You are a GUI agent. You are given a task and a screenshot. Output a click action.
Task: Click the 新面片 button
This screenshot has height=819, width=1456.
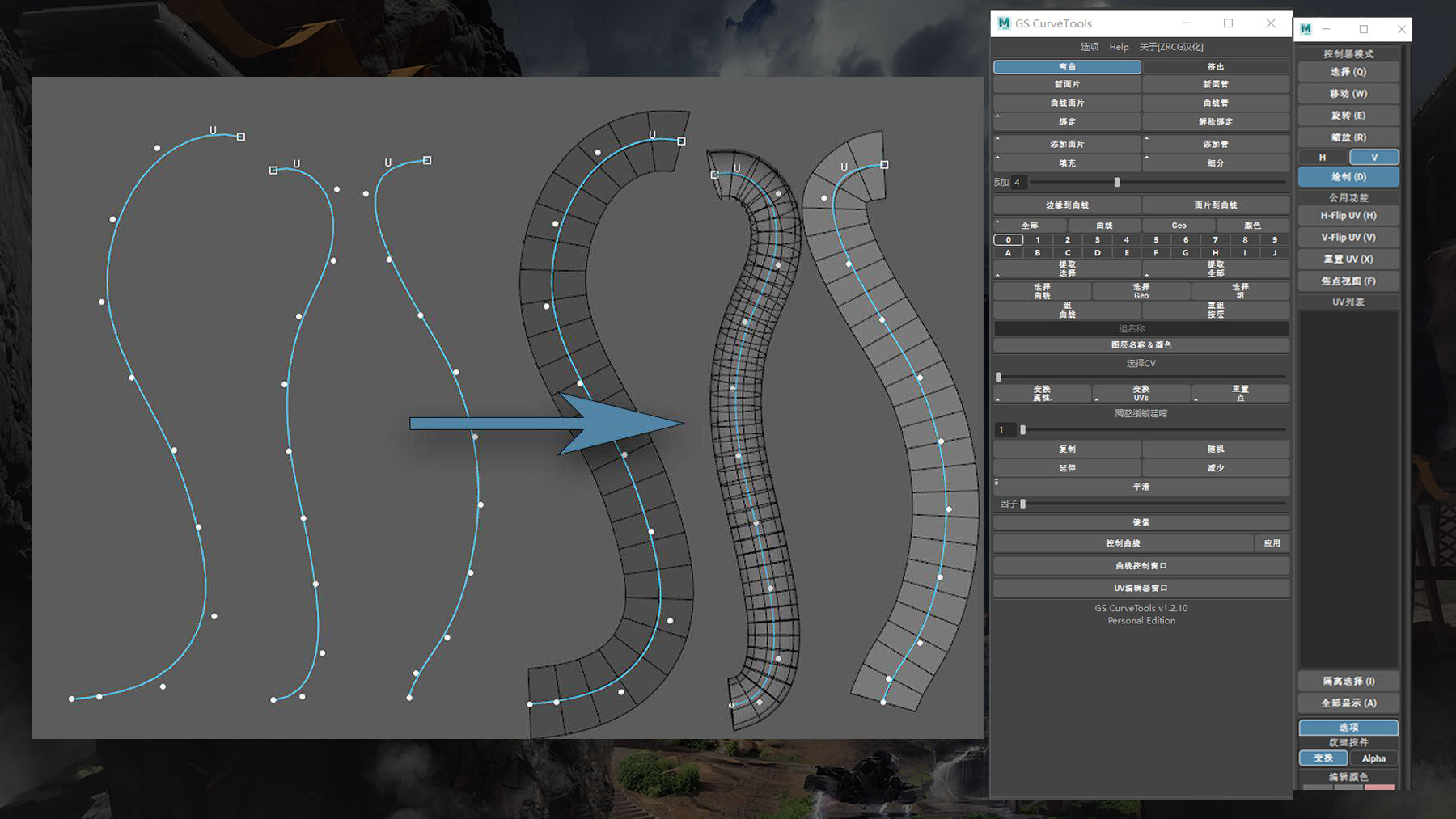pos(1067,84)
